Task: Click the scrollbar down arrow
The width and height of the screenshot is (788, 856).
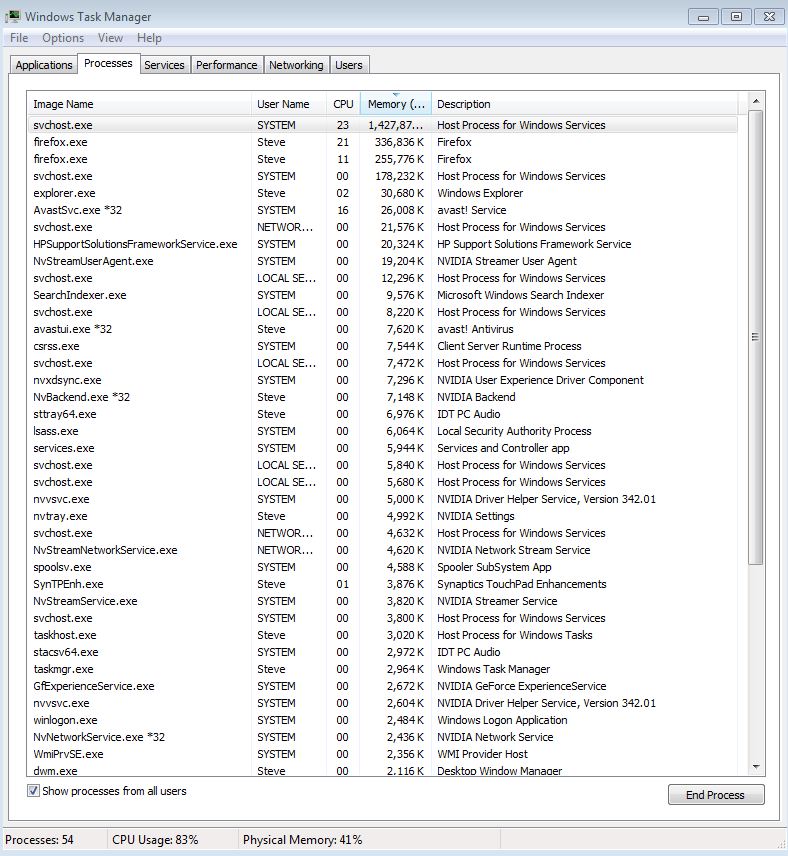Action: point(756,767)
